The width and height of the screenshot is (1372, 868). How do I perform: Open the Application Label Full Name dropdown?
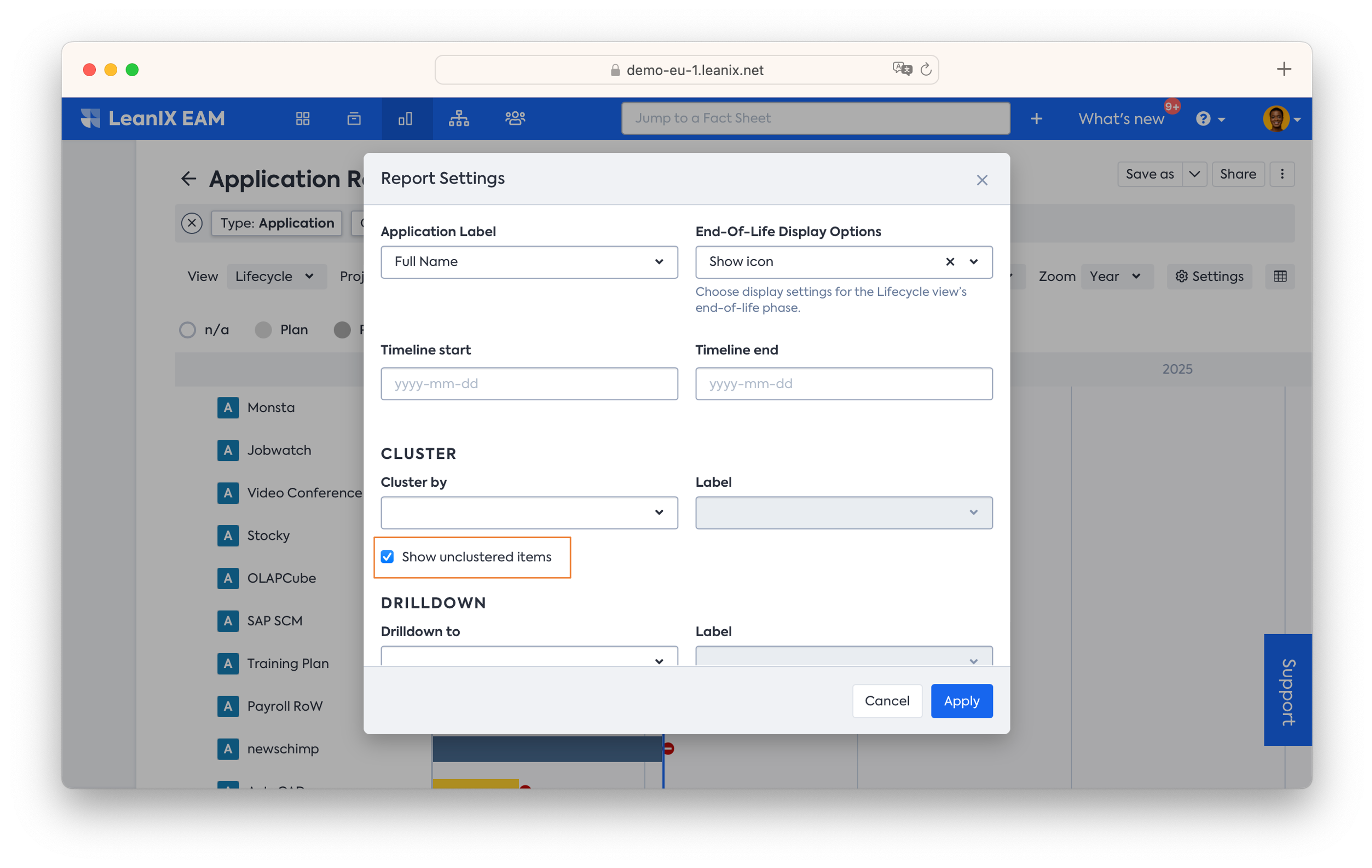pos(529,262)
